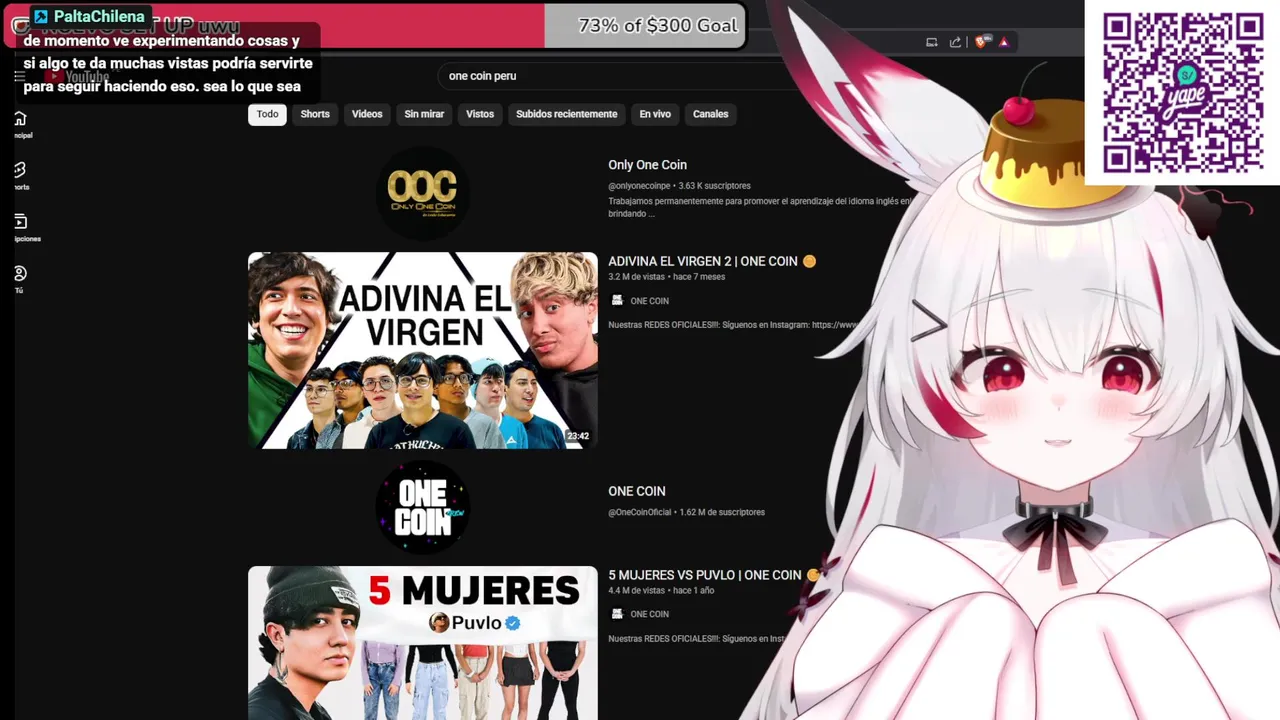
Task: Open ONE COIN channel name next to its round avatar
Action: click(x=636, y=491)
